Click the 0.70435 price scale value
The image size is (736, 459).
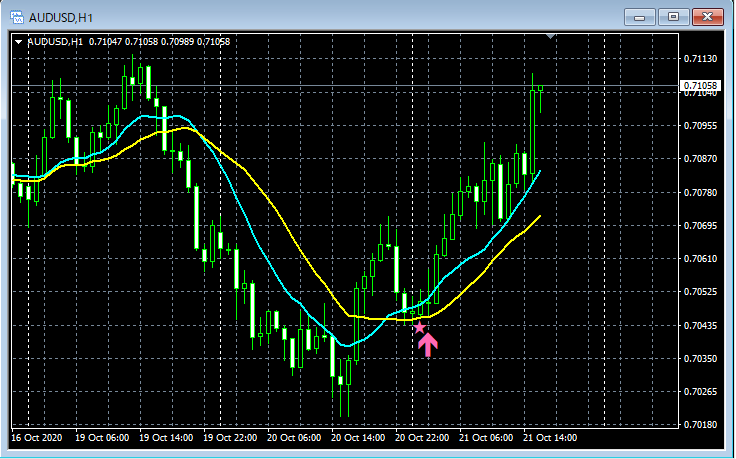[x=700, y=325]
